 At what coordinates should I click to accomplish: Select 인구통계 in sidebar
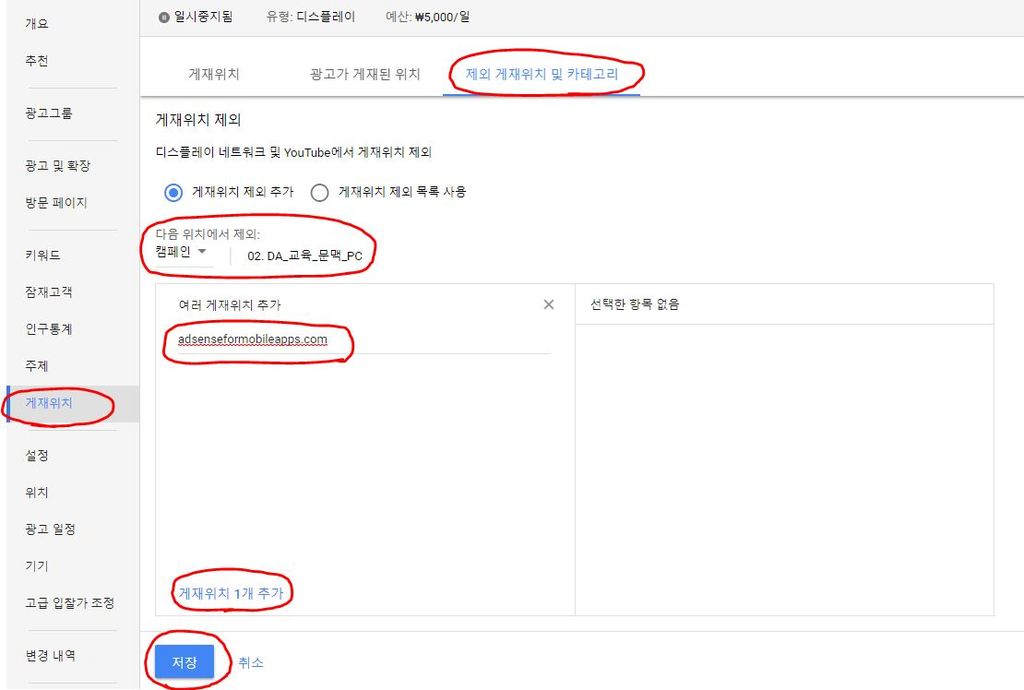[x=49, y=329]
